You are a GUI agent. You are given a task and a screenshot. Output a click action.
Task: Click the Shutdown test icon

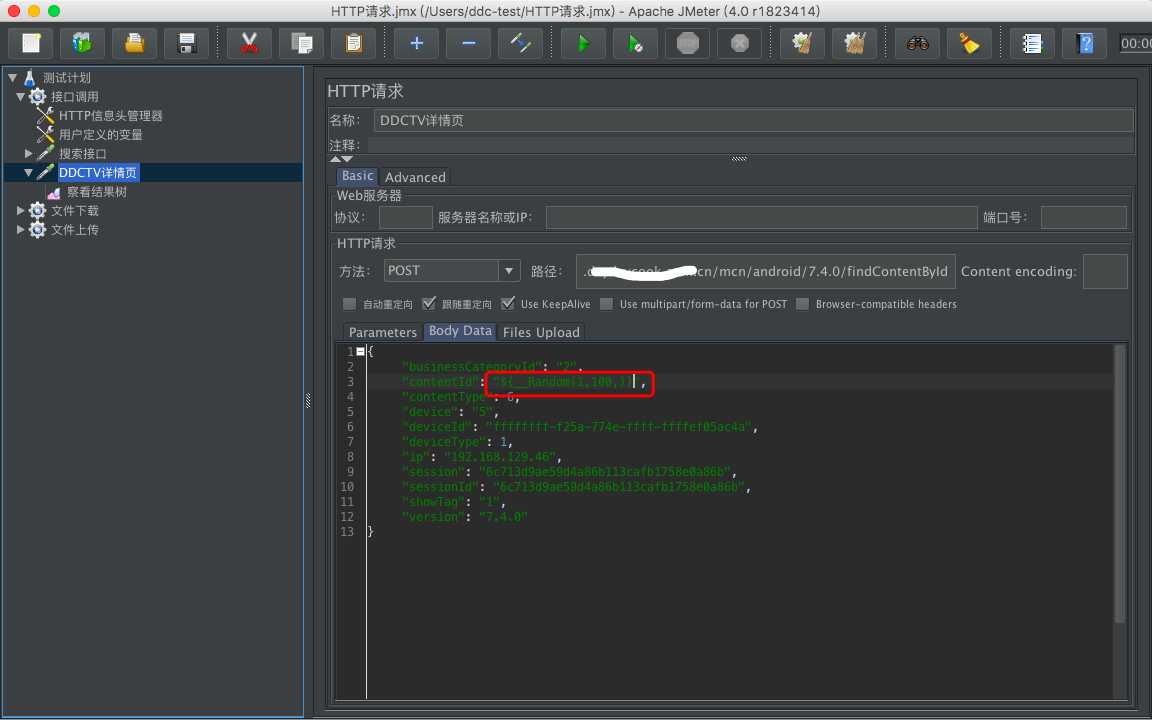740,43
